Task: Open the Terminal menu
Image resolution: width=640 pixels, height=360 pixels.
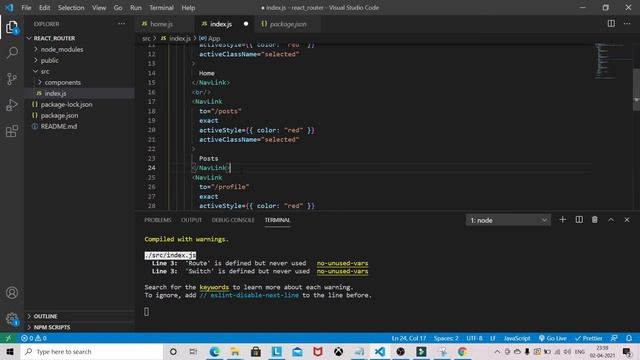Action: 161,8
